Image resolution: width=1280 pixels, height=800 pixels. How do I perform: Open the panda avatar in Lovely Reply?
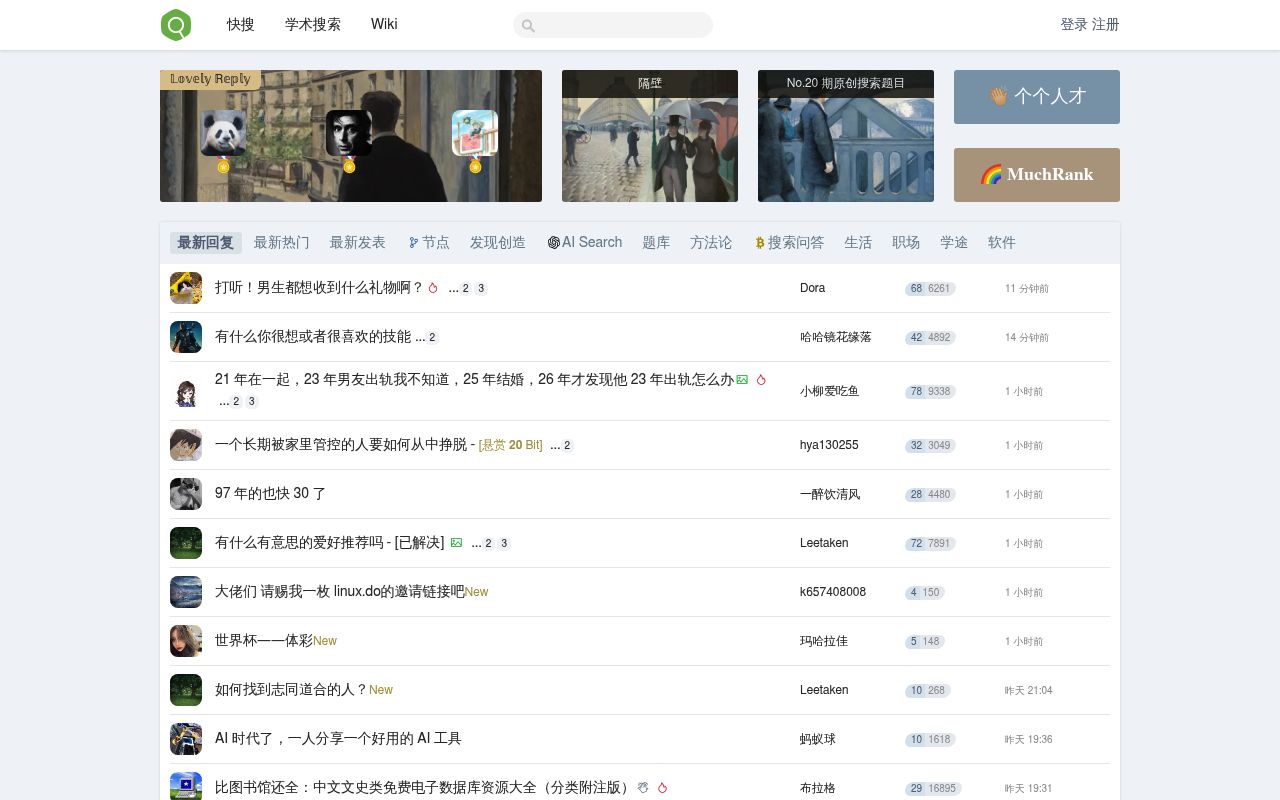point(223,133)
